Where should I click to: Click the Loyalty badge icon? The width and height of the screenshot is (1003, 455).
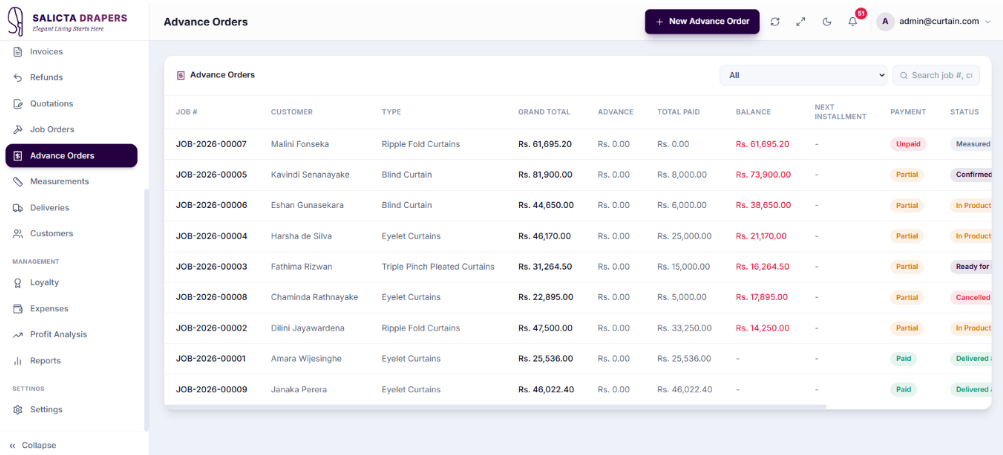coord(18,282)
